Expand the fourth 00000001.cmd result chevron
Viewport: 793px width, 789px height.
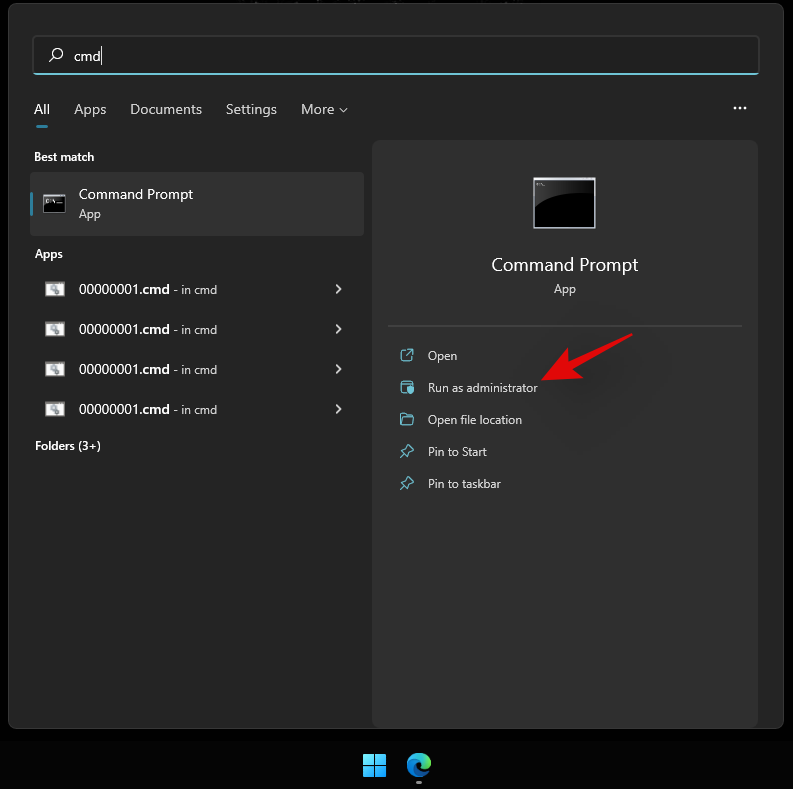click(x=338, y=409)
